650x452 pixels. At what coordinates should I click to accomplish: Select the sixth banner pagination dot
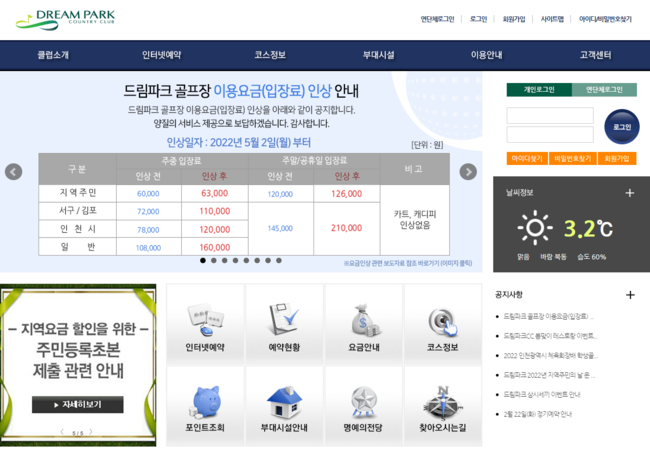coord(257,260)
